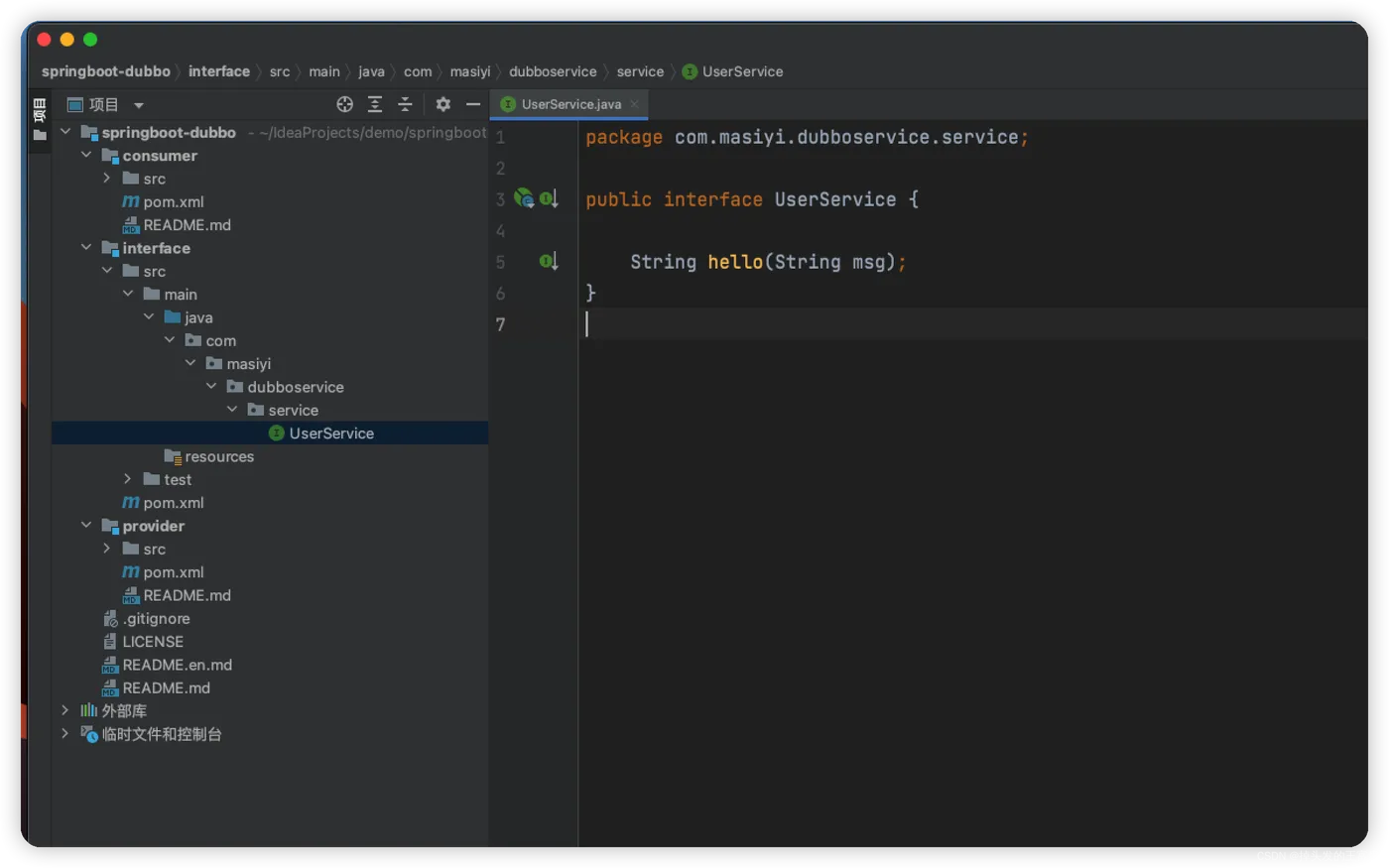Expand the provider src folder
This screenshot has width=1389, height=868.
107,549
